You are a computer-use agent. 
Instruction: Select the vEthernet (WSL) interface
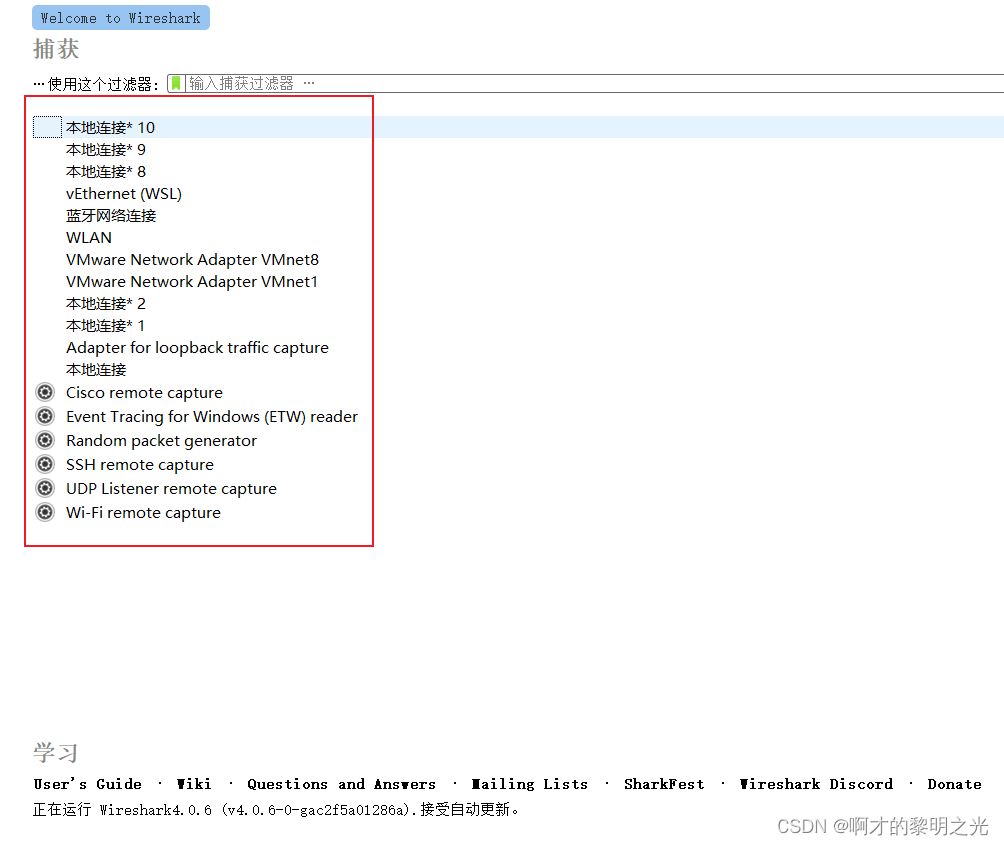[x=124, y=193]
